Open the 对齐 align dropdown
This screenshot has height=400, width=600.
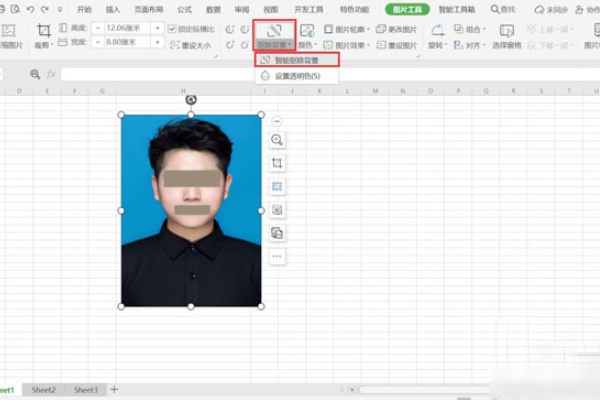click(470, 45)
